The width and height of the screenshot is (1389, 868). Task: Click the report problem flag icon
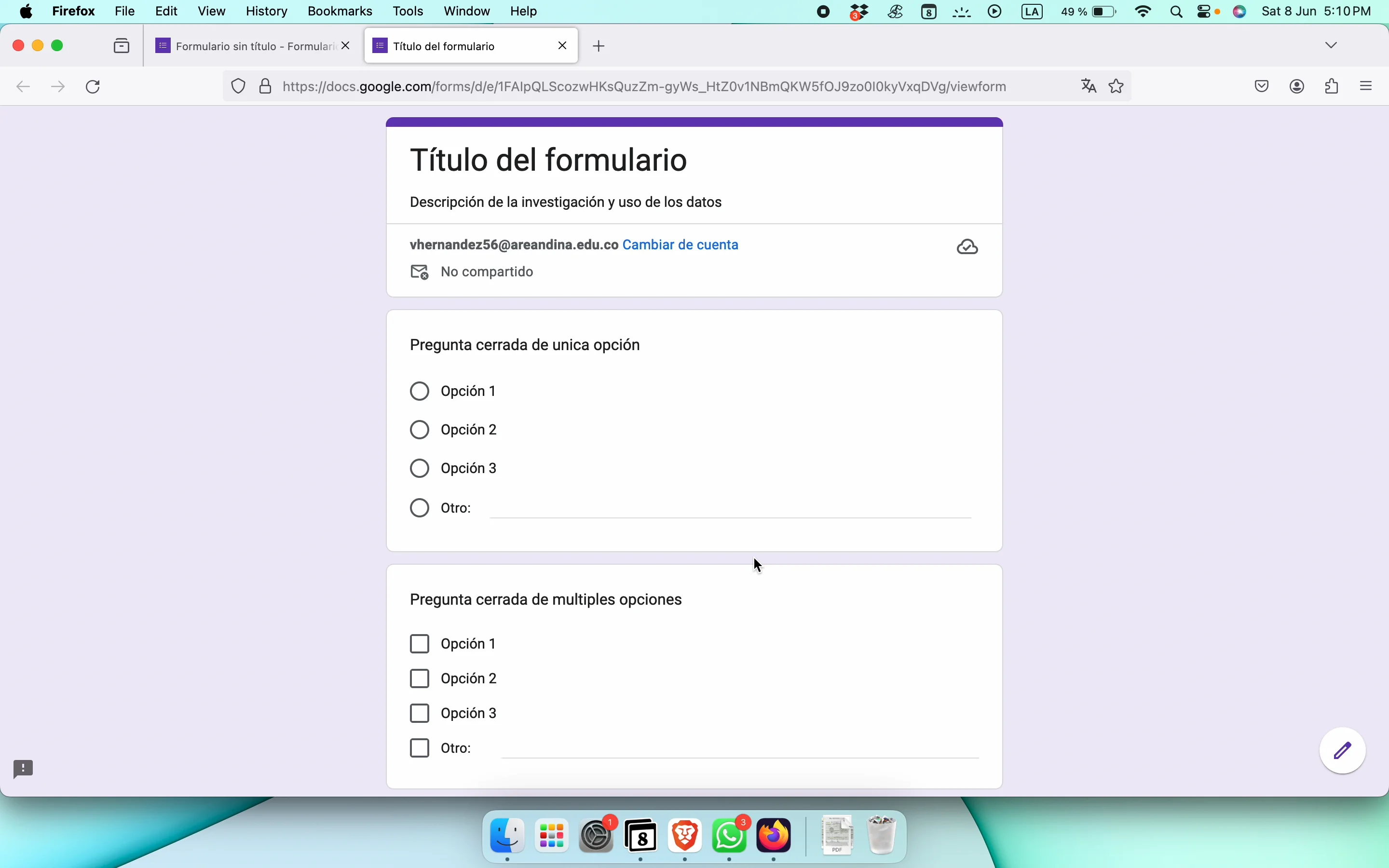click(x=24, y=769)
